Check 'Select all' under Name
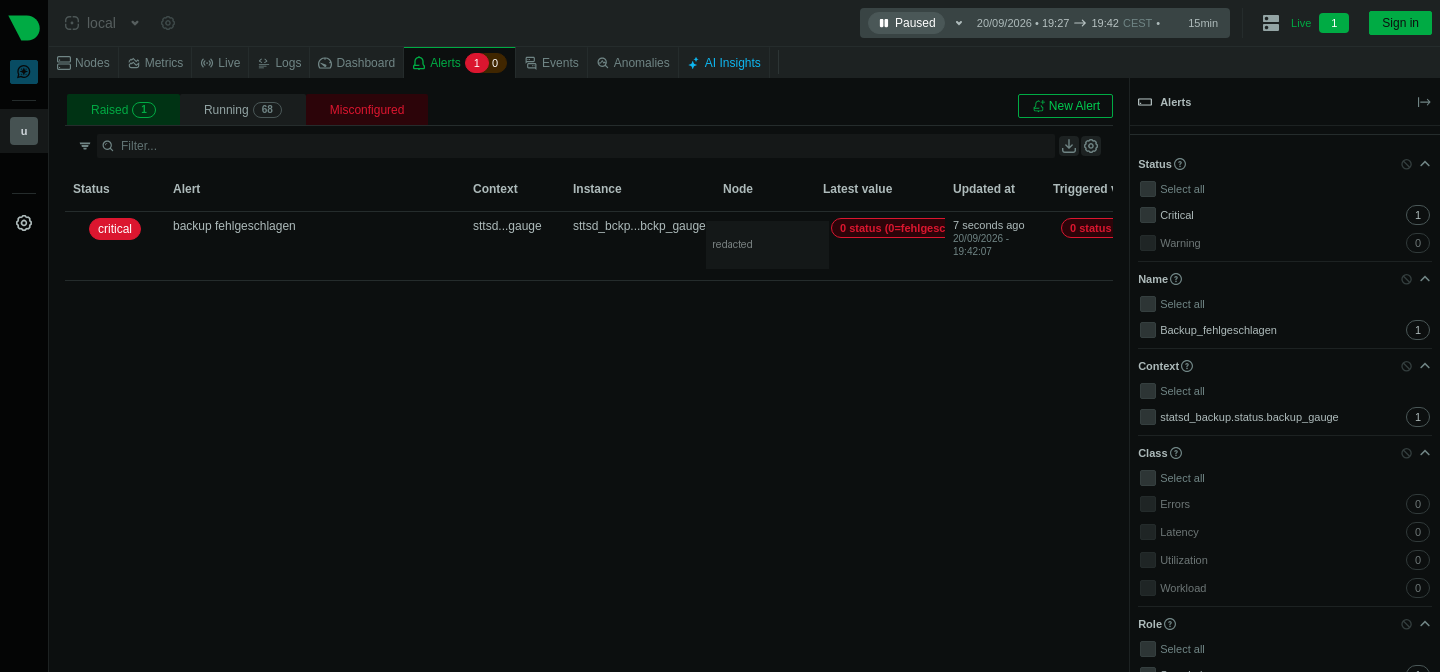This screenshot has width=1440, height=672. click(1148, 304)
